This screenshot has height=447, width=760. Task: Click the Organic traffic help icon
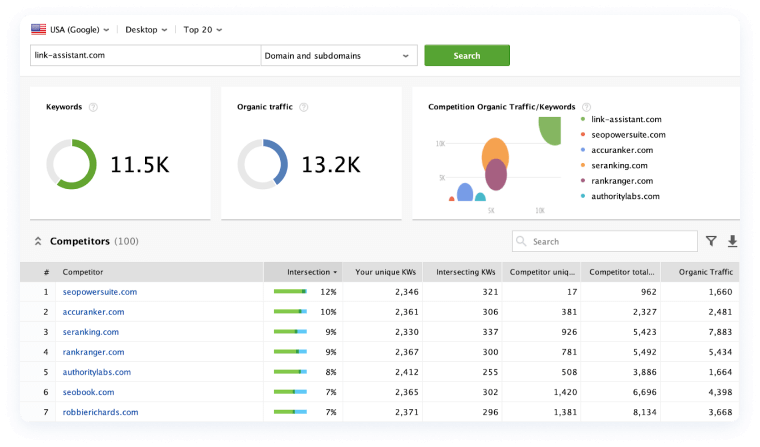[304, 107]
